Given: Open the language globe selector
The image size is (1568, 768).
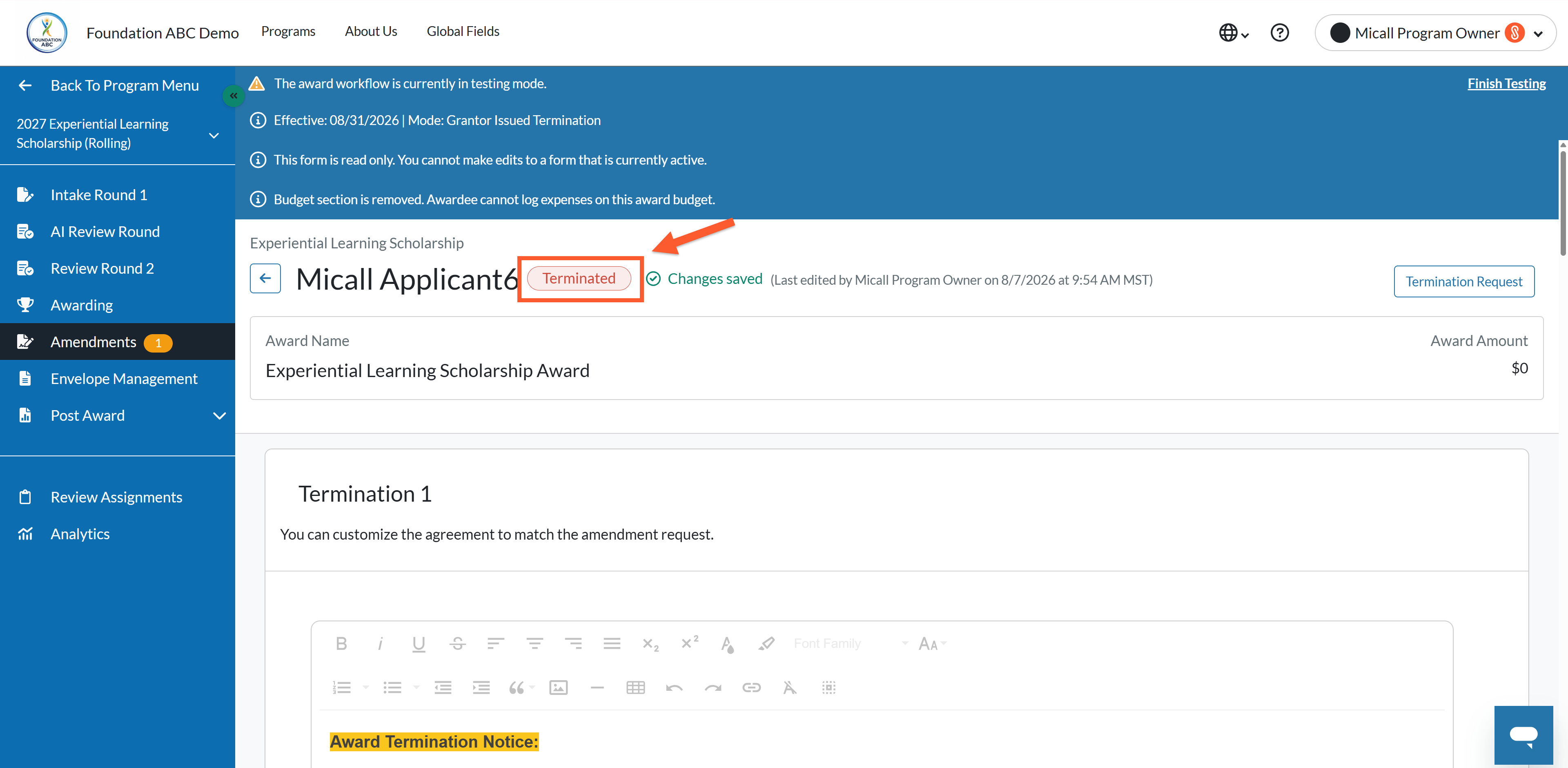Looking at the screenshot, I should [1234, 33].
